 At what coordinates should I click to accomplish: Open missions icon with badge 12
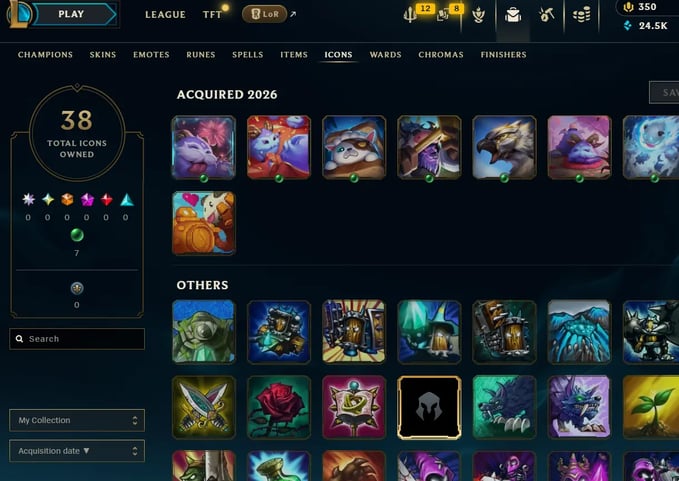coord(411,16)
